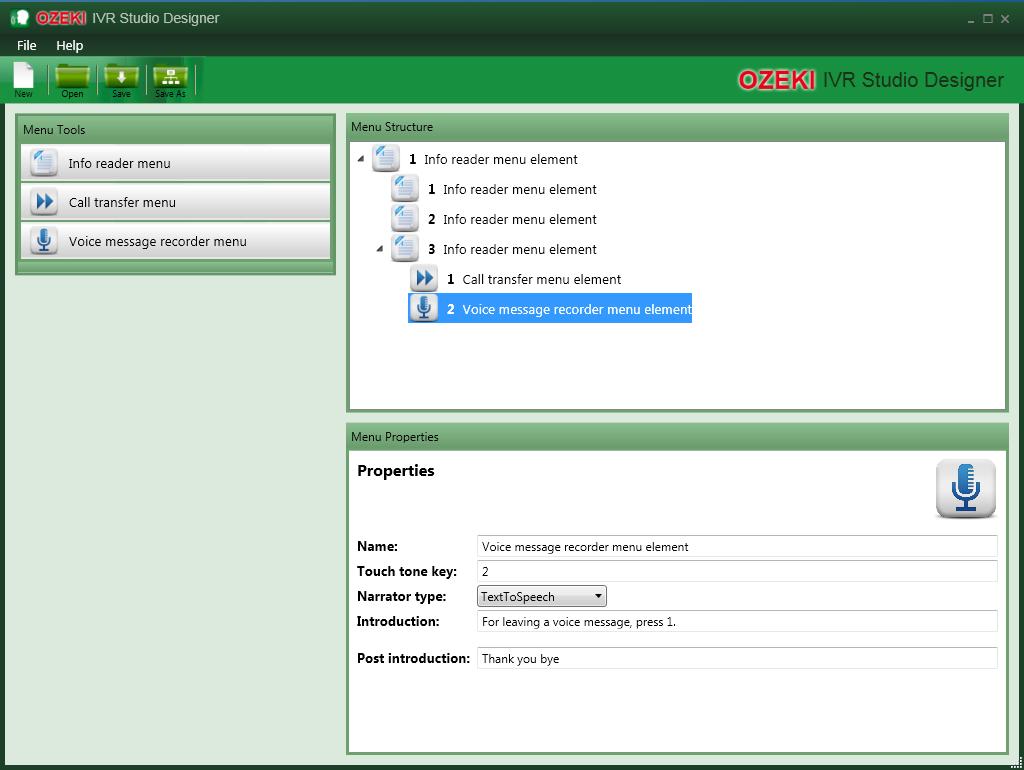Select child '1 Info reader menu element' row
This screenshot has width=1024, height=770.
[x=494, y=189]
